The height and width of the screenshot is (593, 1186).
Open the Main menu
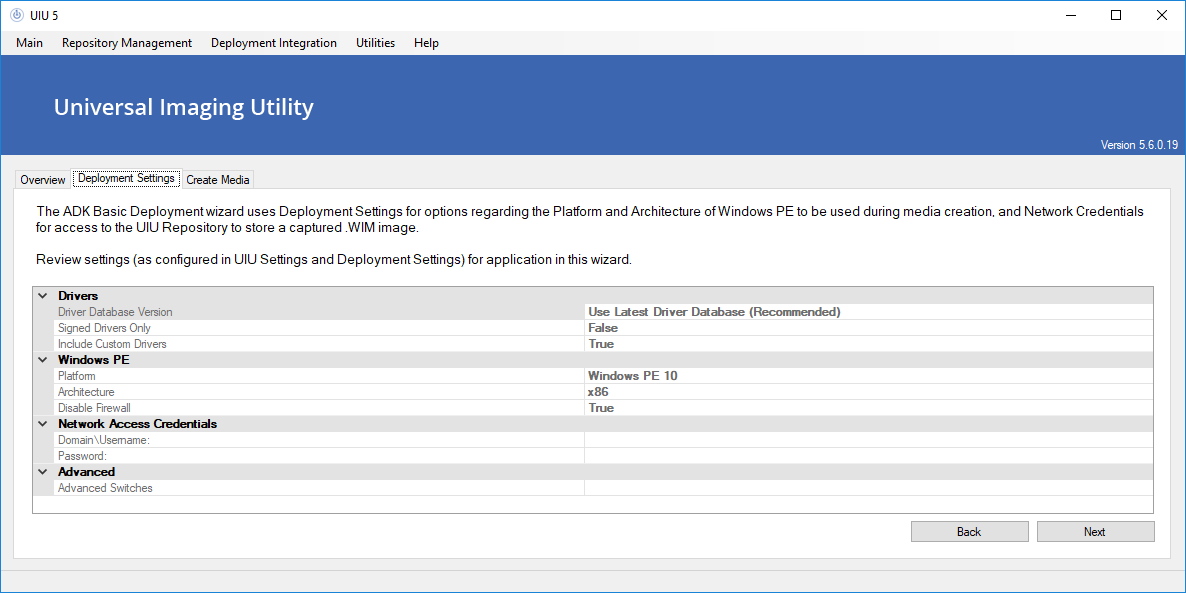point(30,43)
